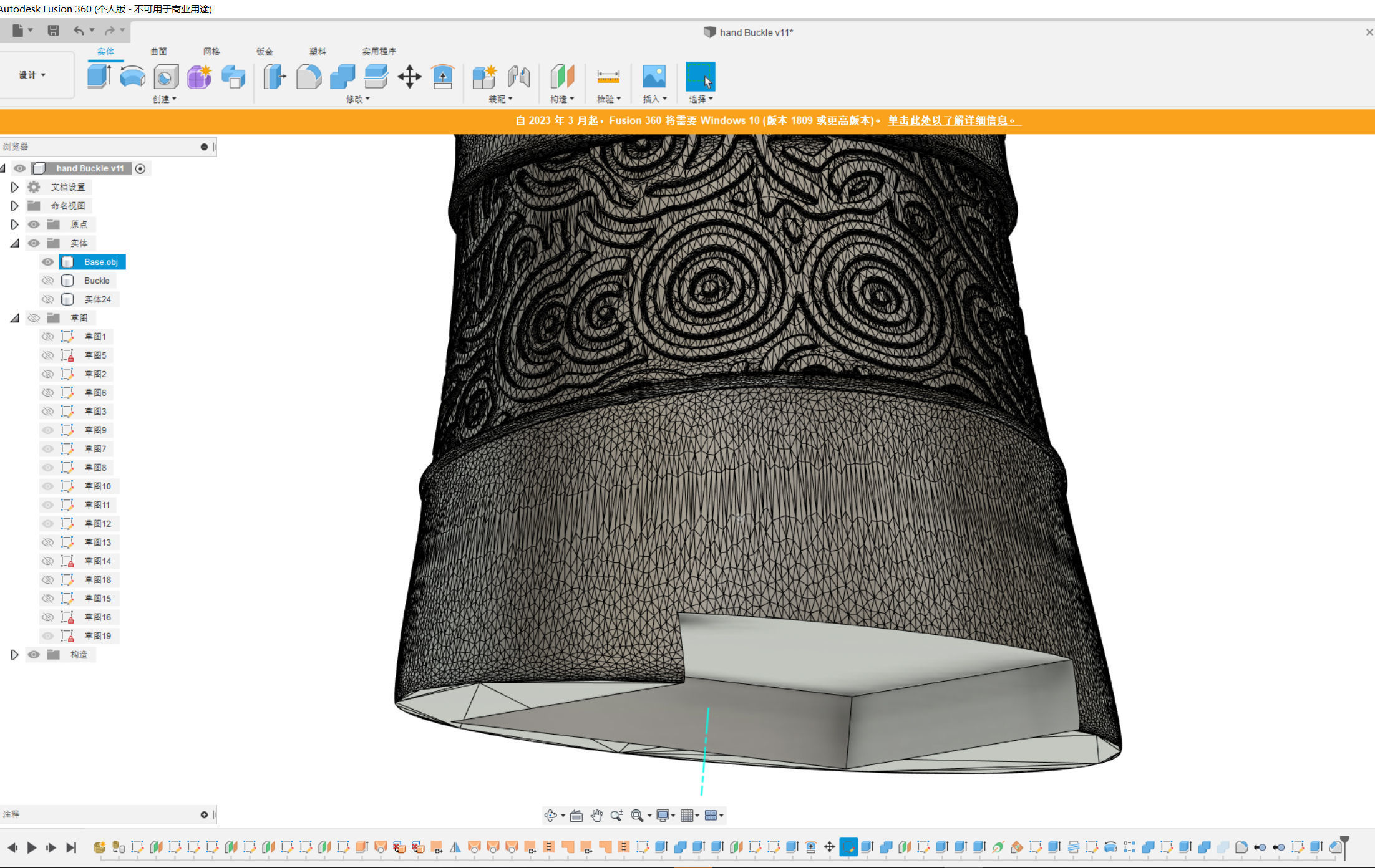Image resolution: width=1375 pixels, height=868 pixels.
Task: Click the Fillet tool in the modify group
Action: [308, 77]
